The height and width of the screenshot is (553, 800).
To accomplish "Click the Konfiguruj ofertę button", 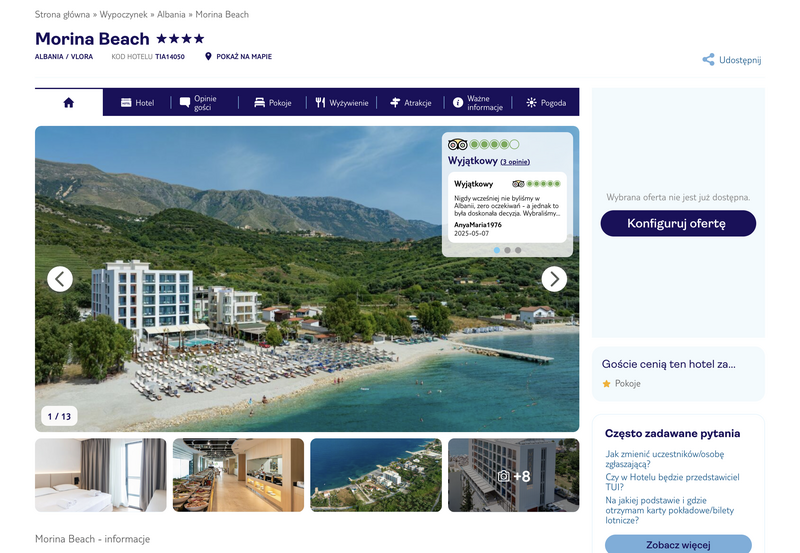I will 678,223.
